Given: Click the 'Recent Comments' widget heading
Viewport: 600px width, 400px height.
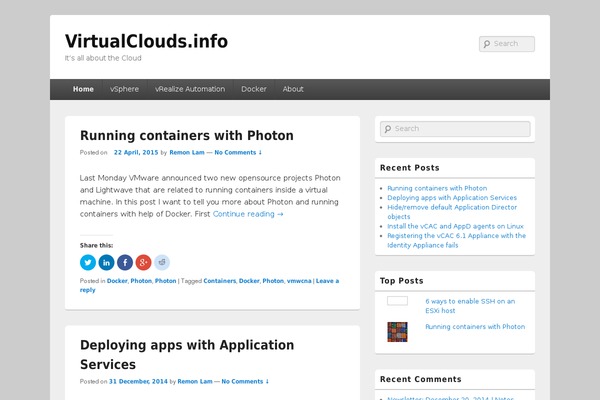Looking at the screenshot, I should click(421, 379).
